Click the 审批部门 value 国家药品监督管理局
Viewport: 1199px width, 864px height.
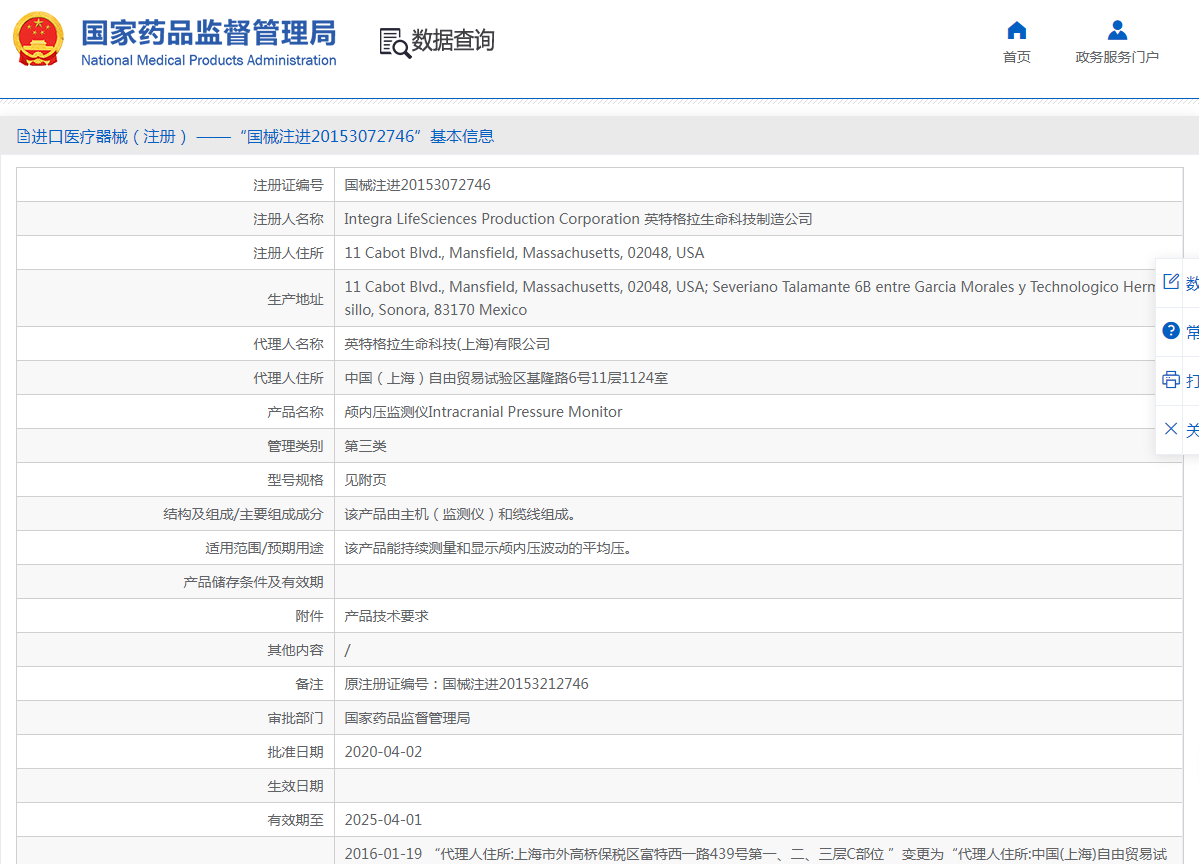pyautogui.click(x=407, y=718)
